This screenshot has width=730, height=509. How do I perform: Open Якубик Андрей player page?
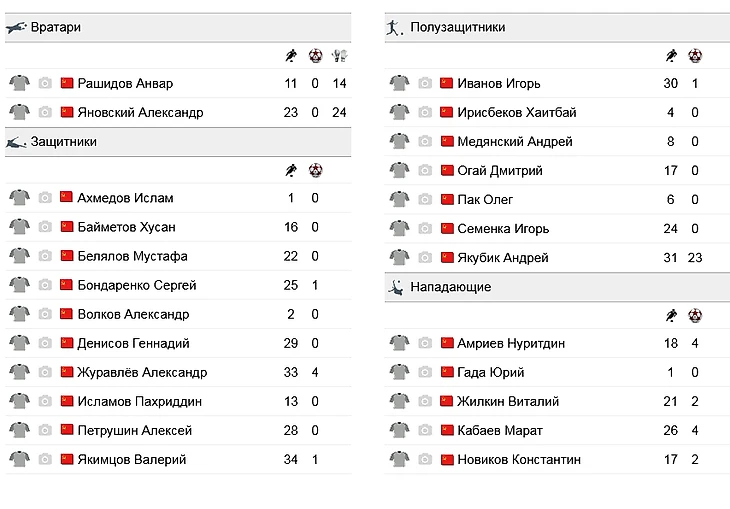click(503, 258)
